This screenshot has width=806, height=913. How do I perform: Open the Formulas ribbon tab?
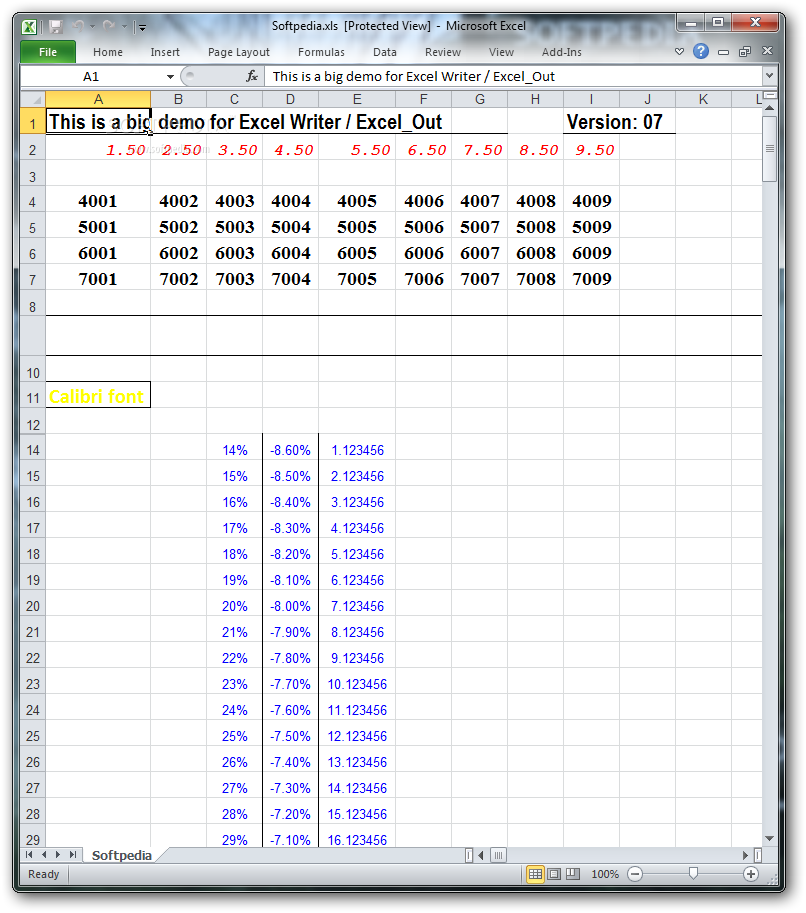point(321,52)
